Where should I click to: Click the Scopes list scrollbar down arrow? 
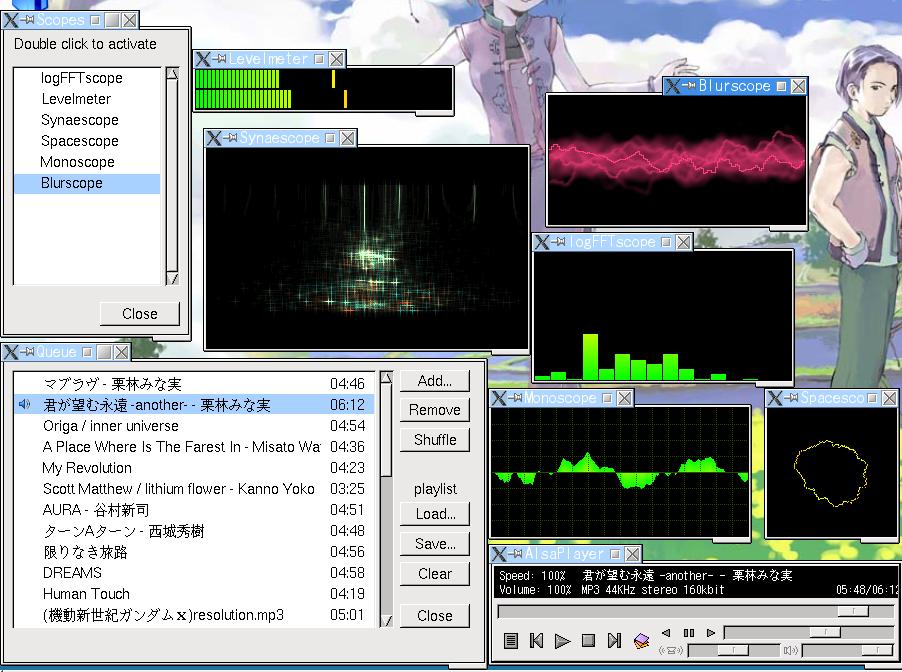(x=172, y=278)
